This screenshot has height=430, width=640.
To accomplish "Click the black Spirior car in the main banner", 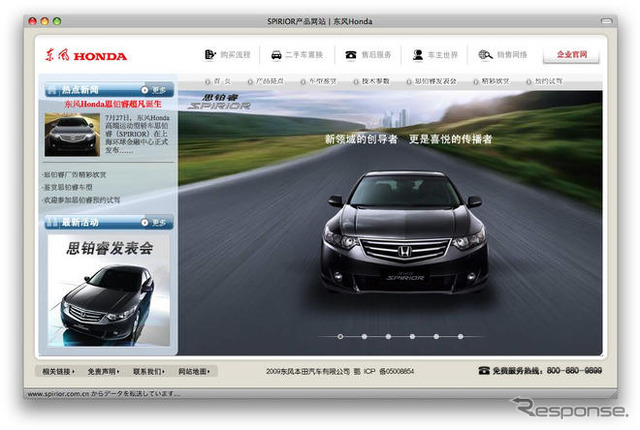I will pyautogui.click(x=404, y=232).
